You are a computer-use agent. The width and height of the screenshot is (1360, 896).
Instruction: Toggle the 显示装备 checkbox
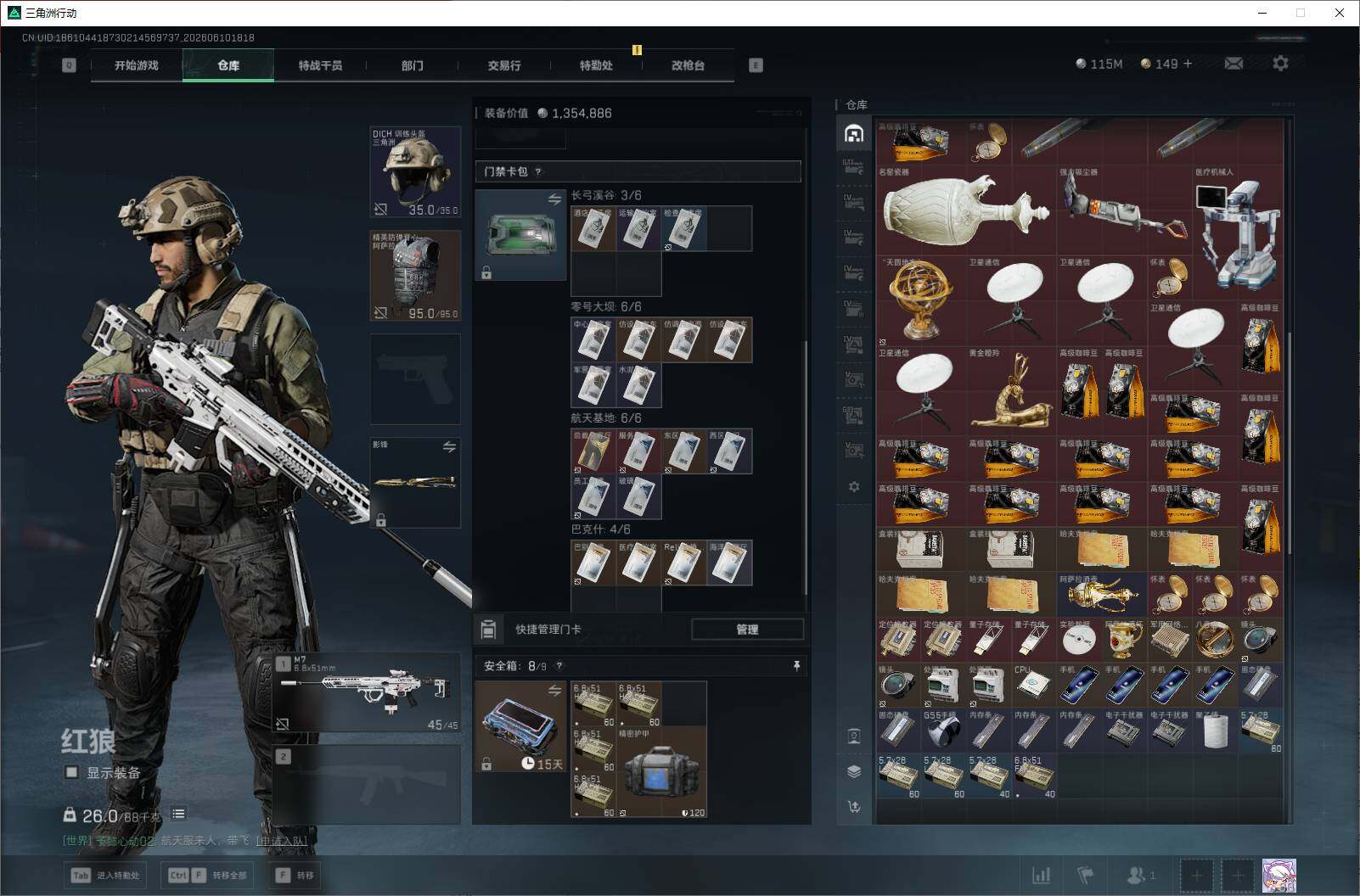coord(72,772)
